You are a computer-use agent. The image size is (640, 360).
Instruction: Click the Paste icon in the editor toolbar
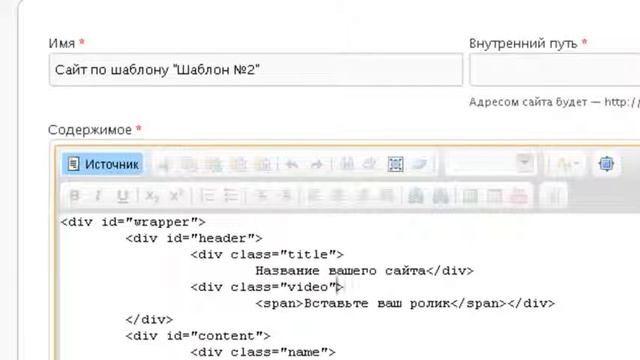[x=213, y=164]
